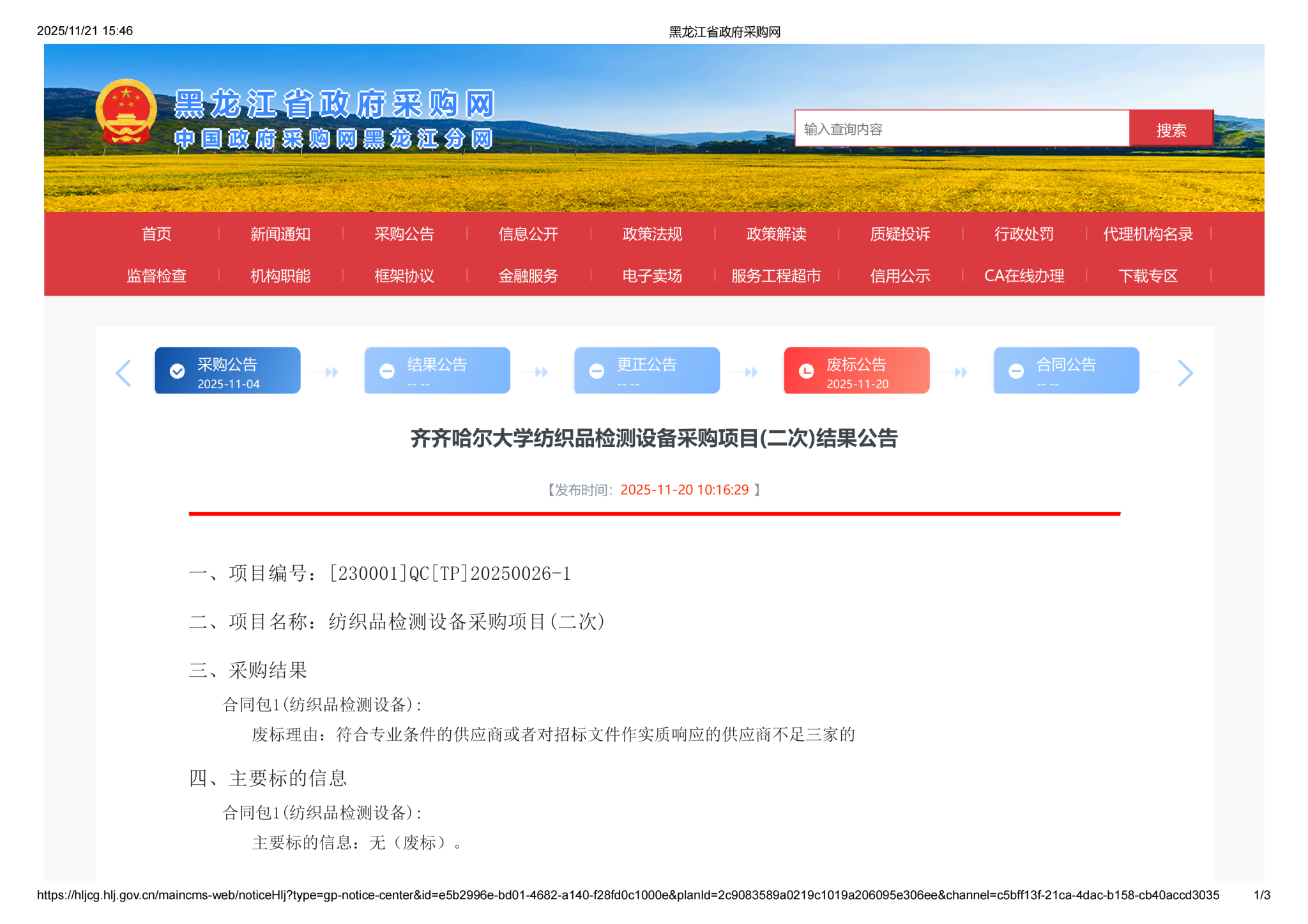Click the left arrow of timeline carousel

tap(123, 373)
